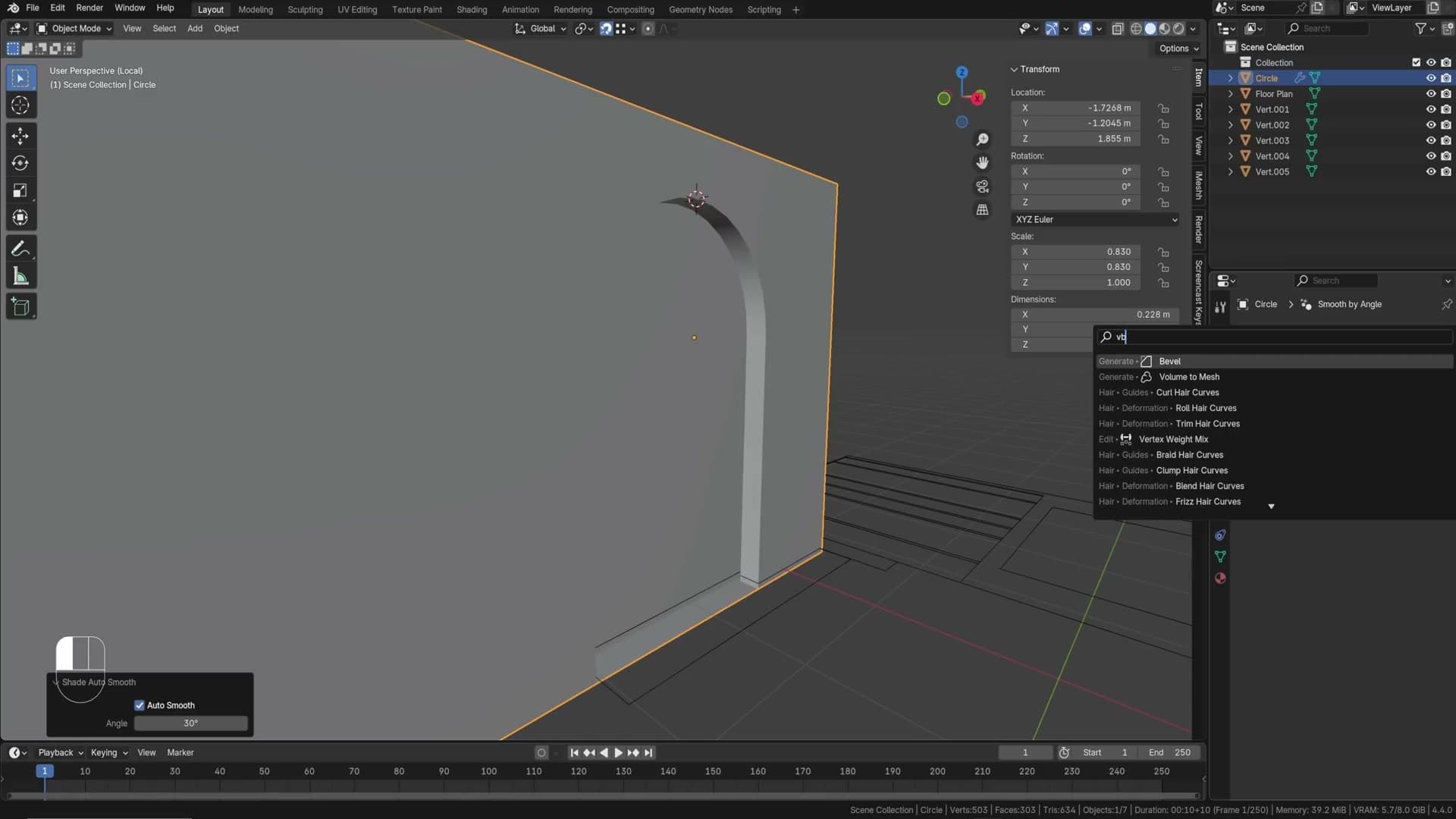This screenshot has width=1456, height=819.
Task: Open the XYZ Euler rotation mode dropdown
Action: coord(1095,220)
